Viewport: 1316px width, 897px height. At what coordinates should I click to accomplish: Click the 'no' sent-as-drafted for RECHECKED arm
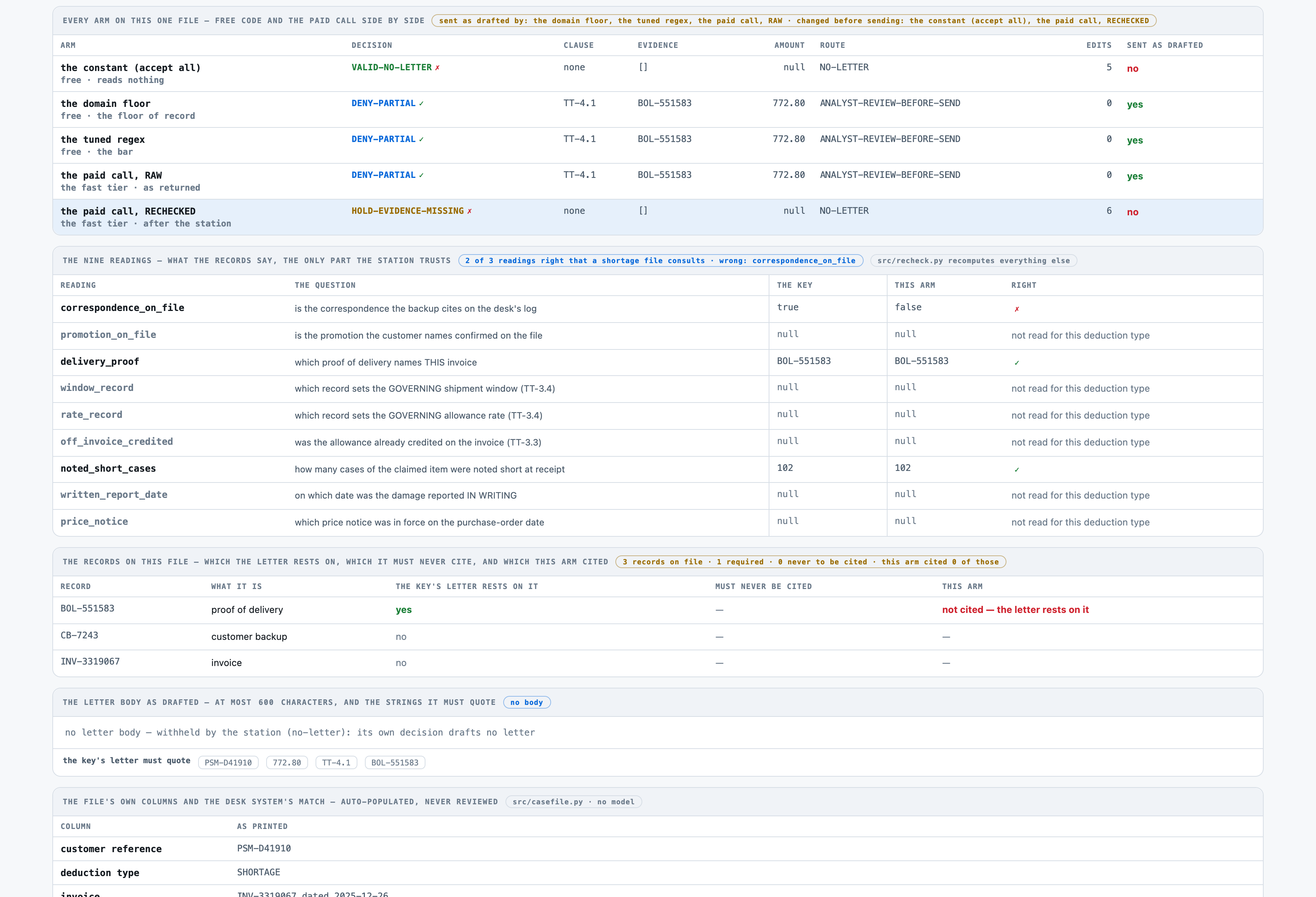pyautogui.click(x=1132, y=212)
